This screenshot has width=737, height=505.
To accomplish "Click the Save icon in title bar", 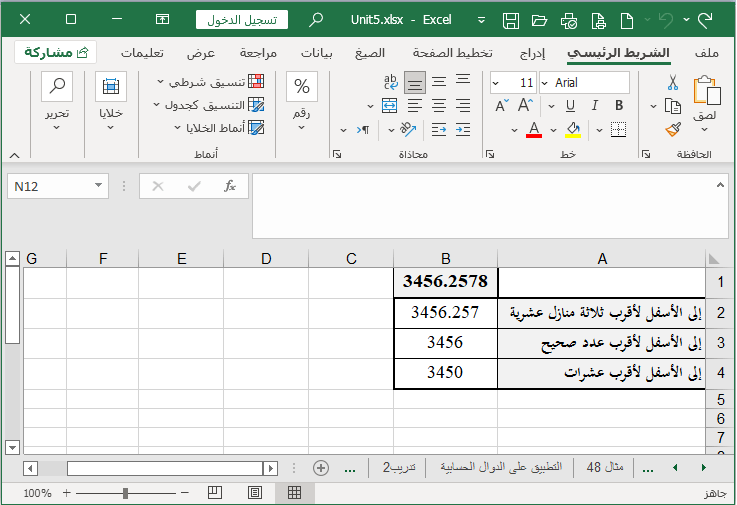I will pyautogui.click(x=511, y=19).
